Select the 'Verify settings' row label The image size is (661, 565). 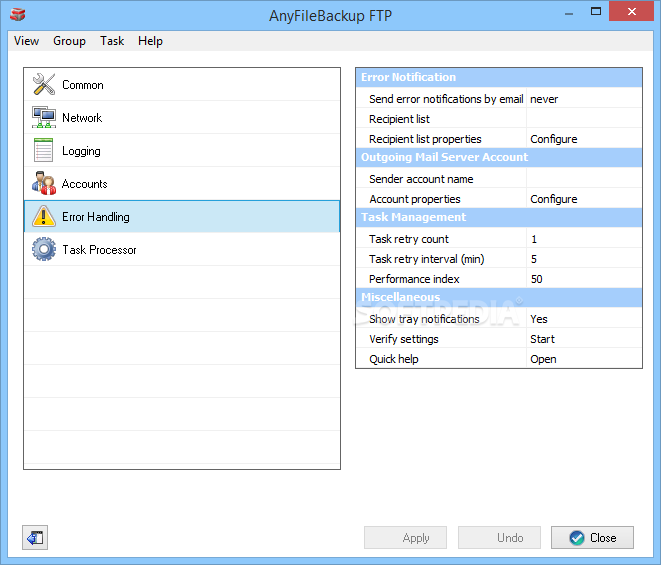(x=404, y=339)
